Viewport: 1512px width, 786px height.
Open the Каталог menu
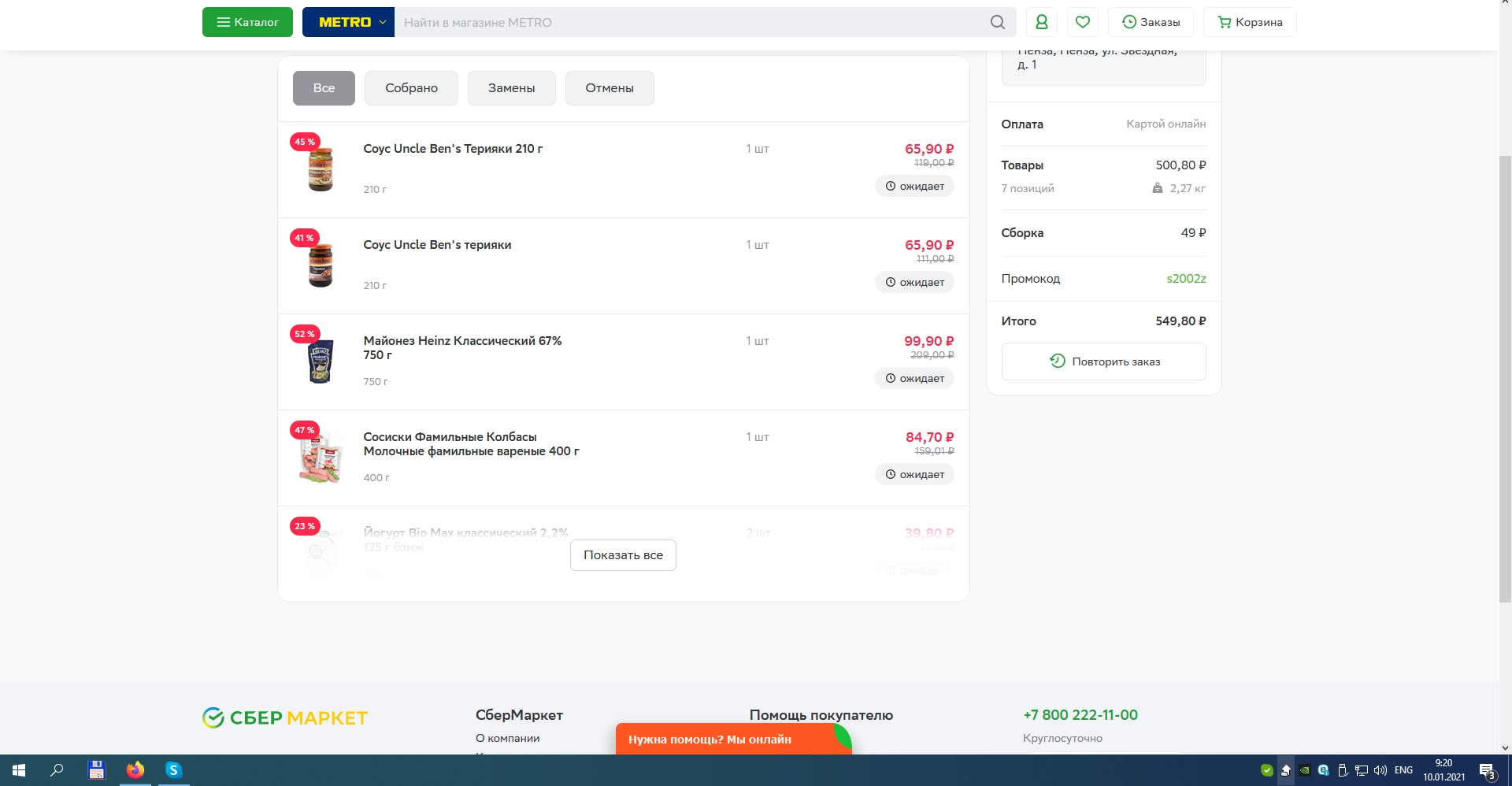point(247,22)
